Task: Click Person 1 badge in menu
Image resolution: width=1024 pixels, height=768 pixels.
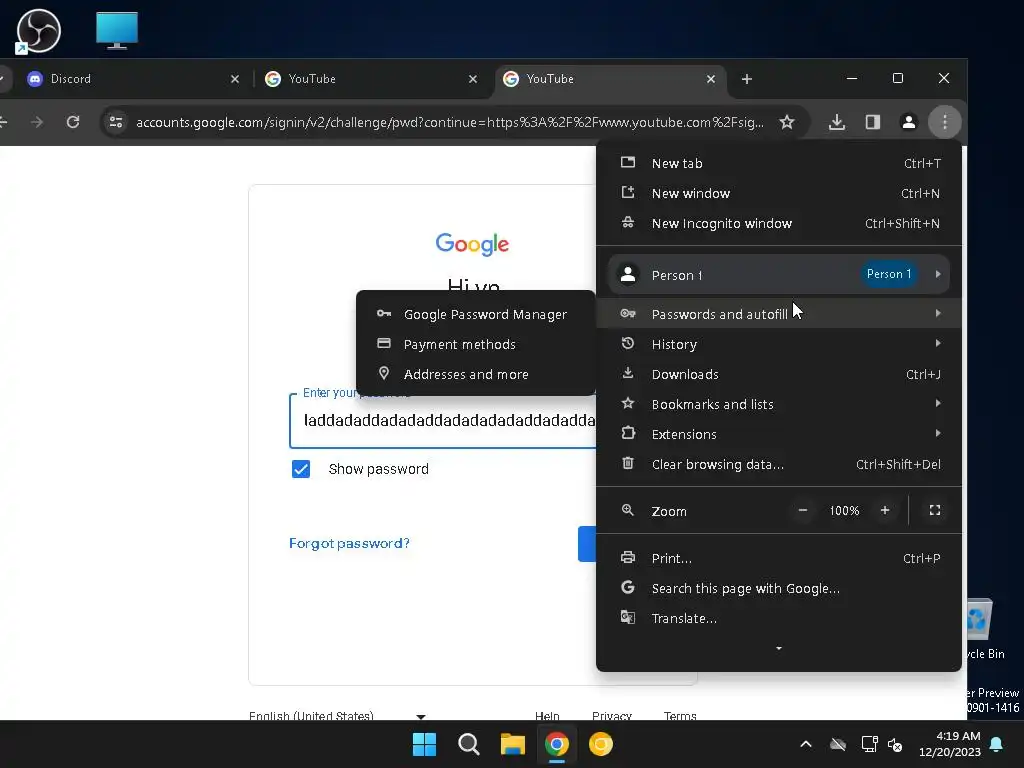Action: (888, 274)
